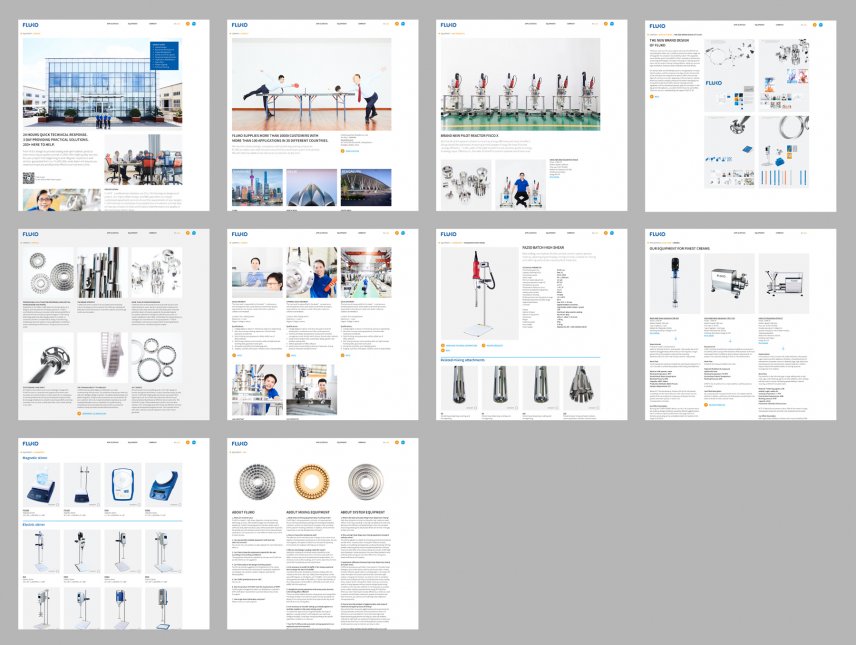Click the Electric stirrer section heading
Screen dimensions: 856x645
tap(38, 523)
